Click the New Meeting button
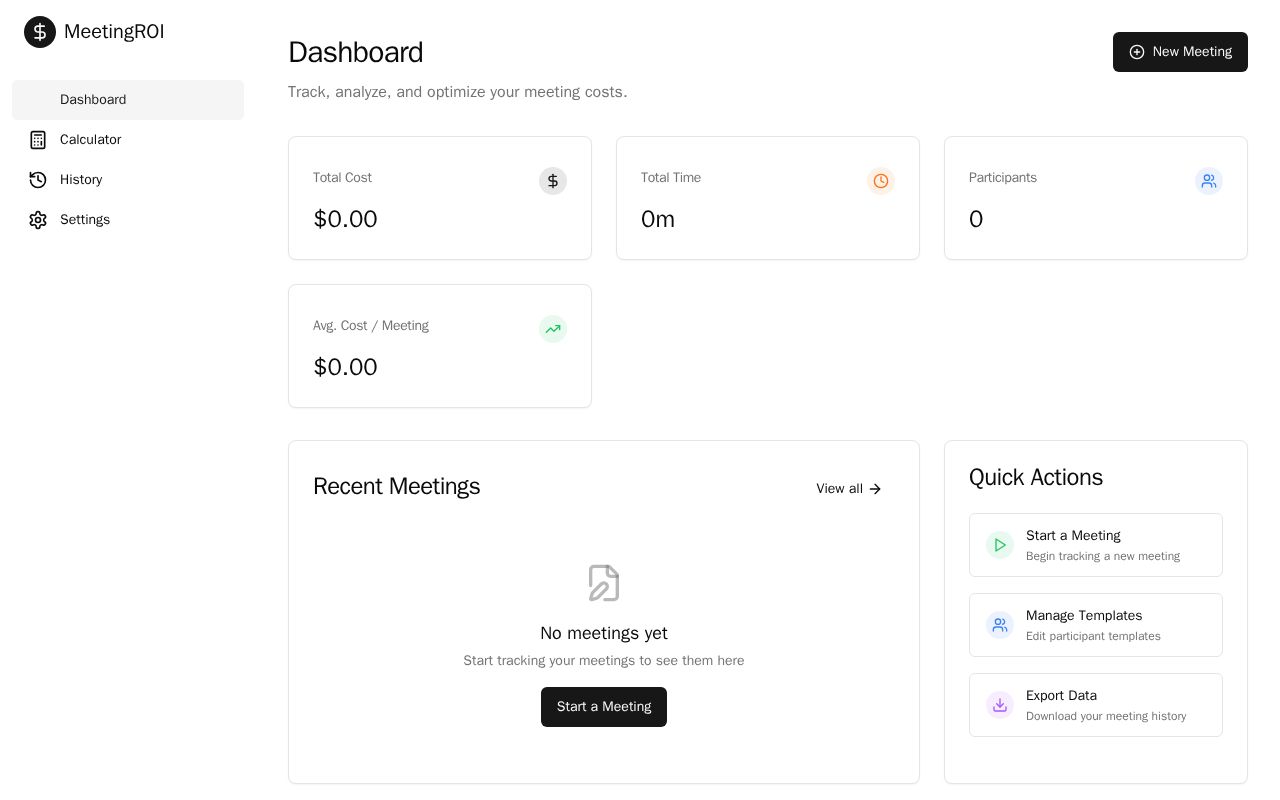This screenshot has height=800, width=1280. pyautogui.click(x=1180, y=52)
